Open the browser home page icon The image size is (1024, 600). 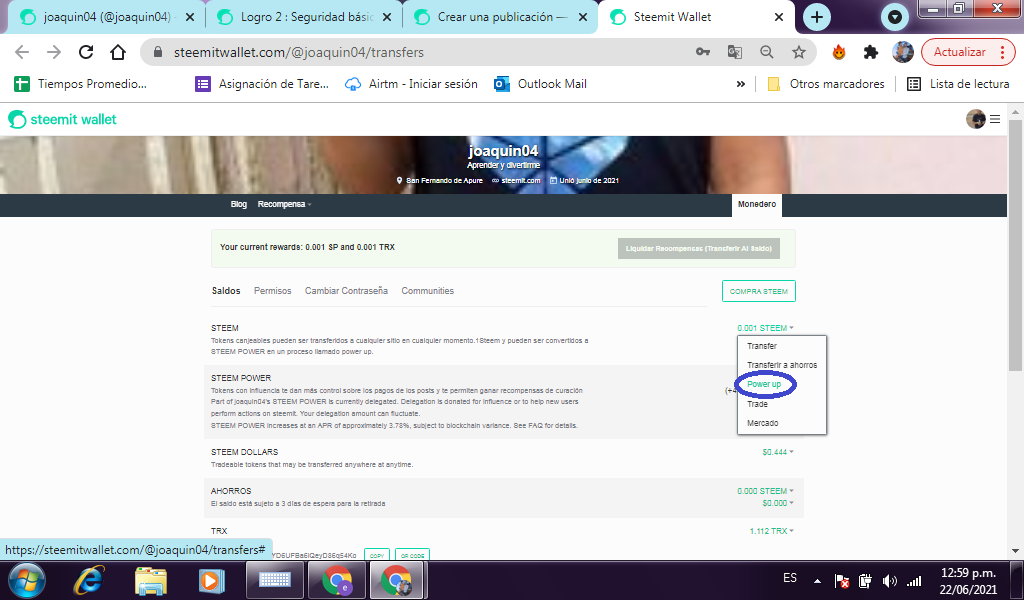pos(118,52)
